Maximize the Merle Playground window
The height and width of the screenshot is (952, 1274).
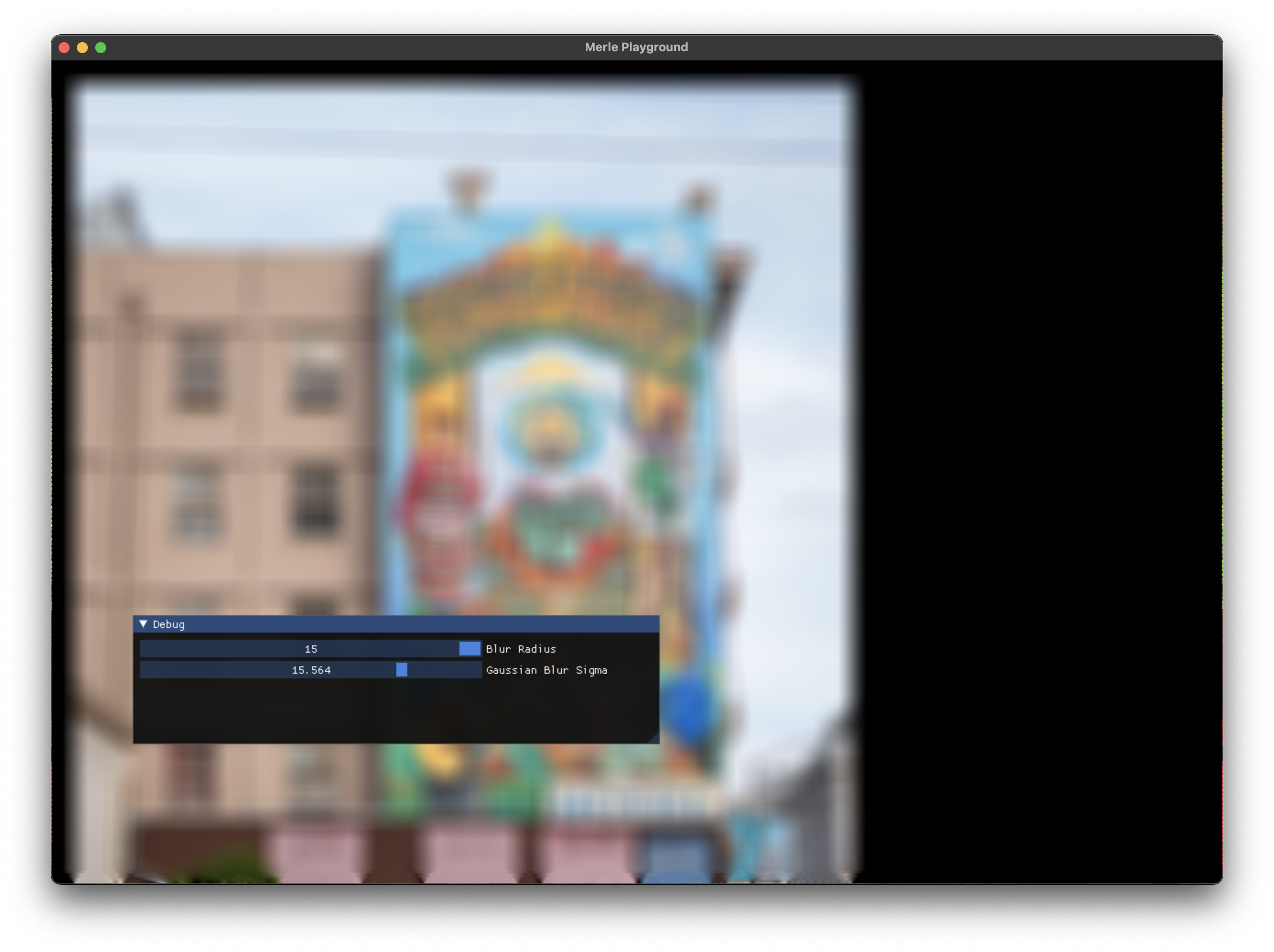[x=101, y=48]
